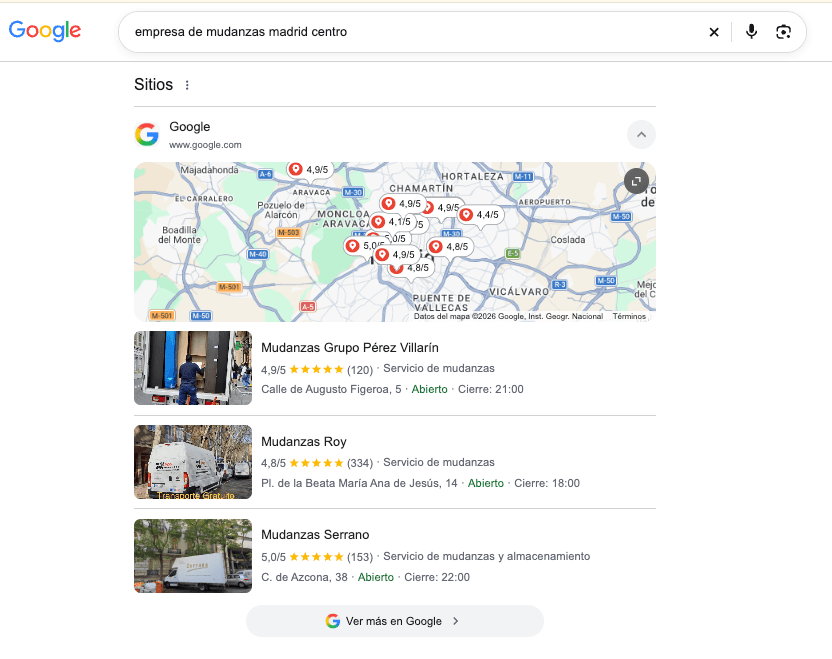Click the Google G source icon
This screenshot has width=832, height=659.
[147, 135]
